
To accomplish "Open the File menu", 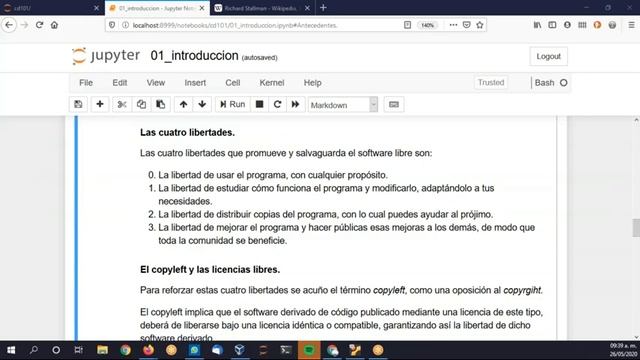I will (86, 83).
